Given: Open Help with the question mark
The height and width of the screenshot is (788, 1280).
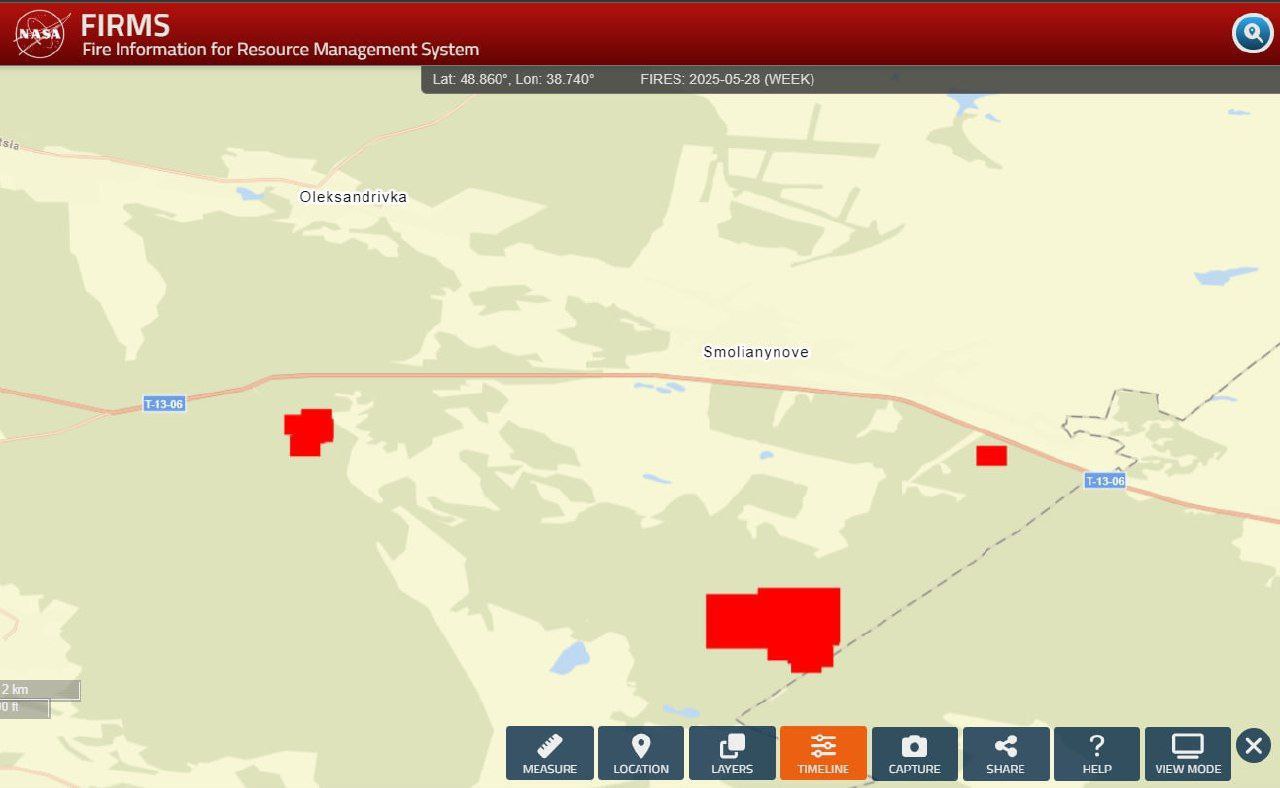Looking at the screenshot, I should point(1097,753).
